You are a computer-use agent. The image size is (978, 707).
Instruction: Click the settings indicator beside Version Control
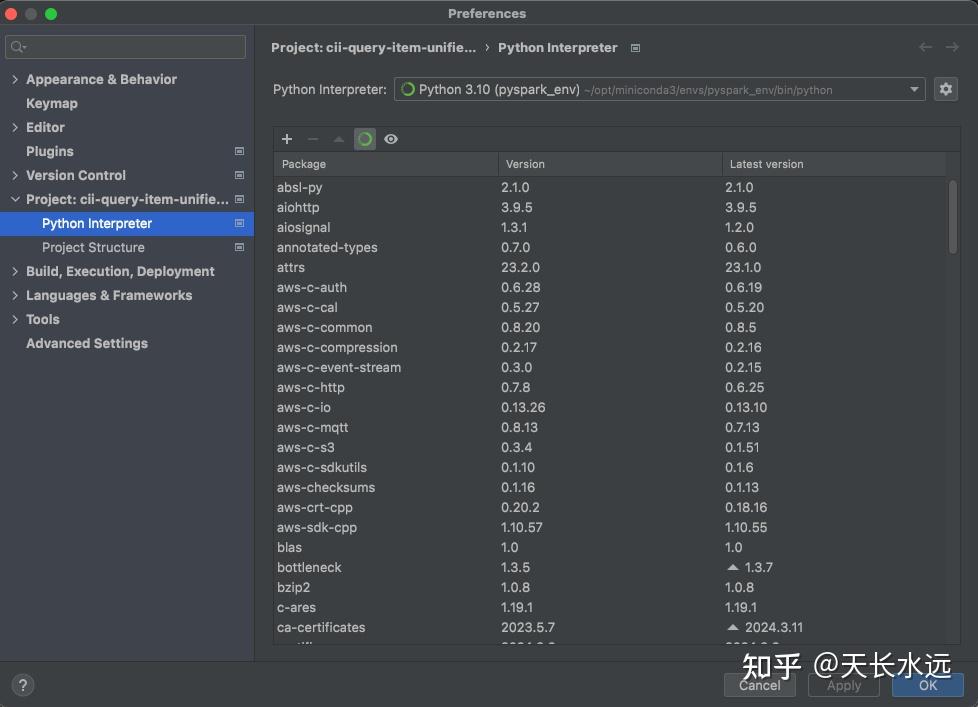(239, 175)
